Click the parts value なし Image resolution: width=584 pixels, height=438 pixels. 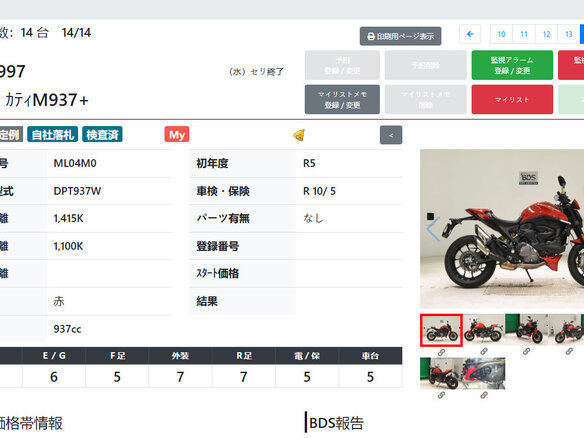point(313,218)
